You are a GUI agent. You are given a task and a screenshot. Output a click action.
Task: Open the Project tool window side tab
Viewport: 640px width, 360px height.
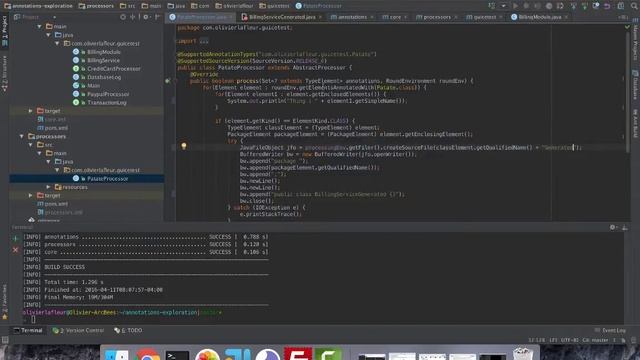(x=4, y=32)
